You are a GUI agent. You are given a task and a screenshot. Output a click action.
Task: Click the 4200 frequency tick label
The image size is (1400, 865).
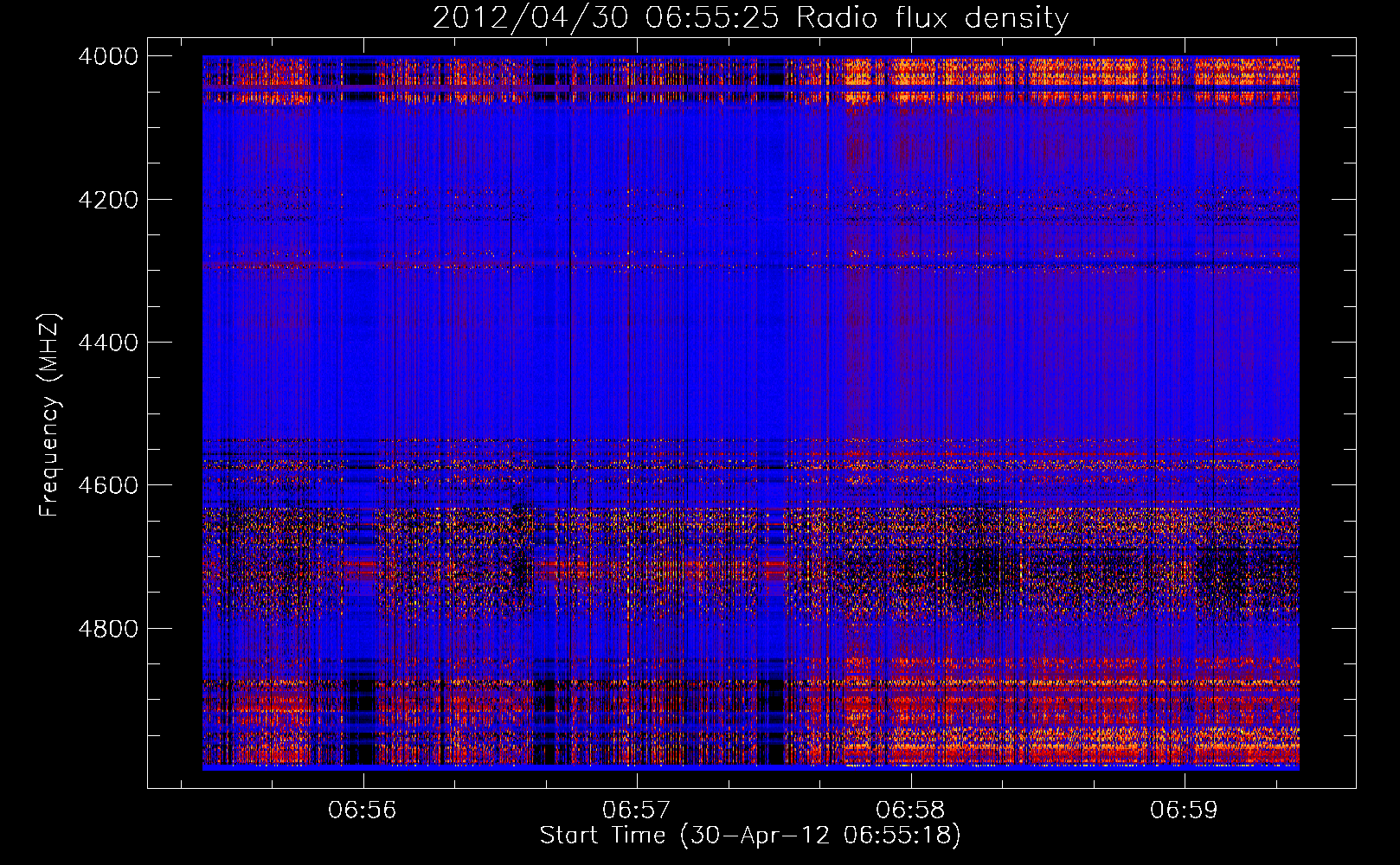tap(108, 200)
